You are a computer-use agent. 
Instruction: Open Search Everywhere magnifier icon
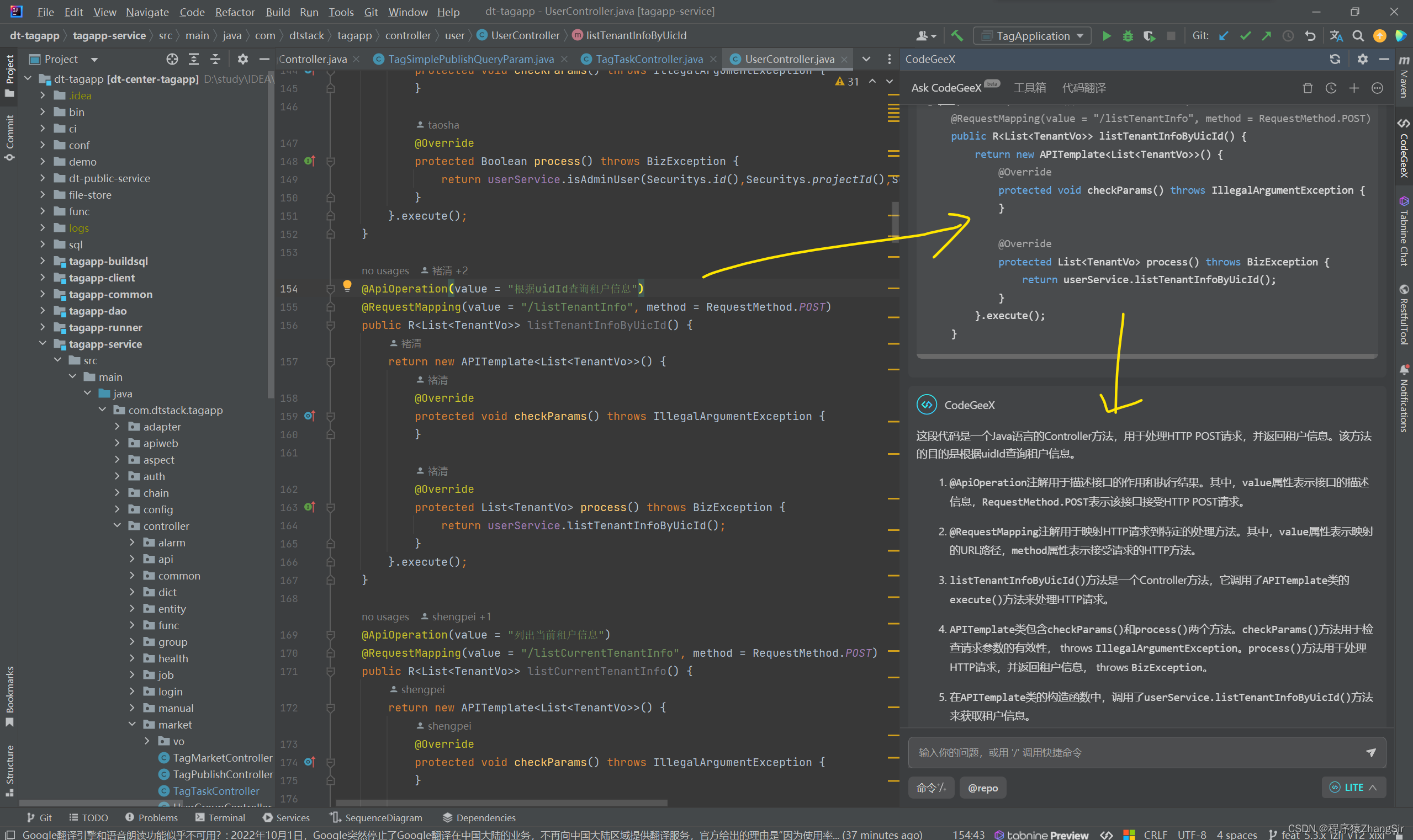click(1357, 36)
